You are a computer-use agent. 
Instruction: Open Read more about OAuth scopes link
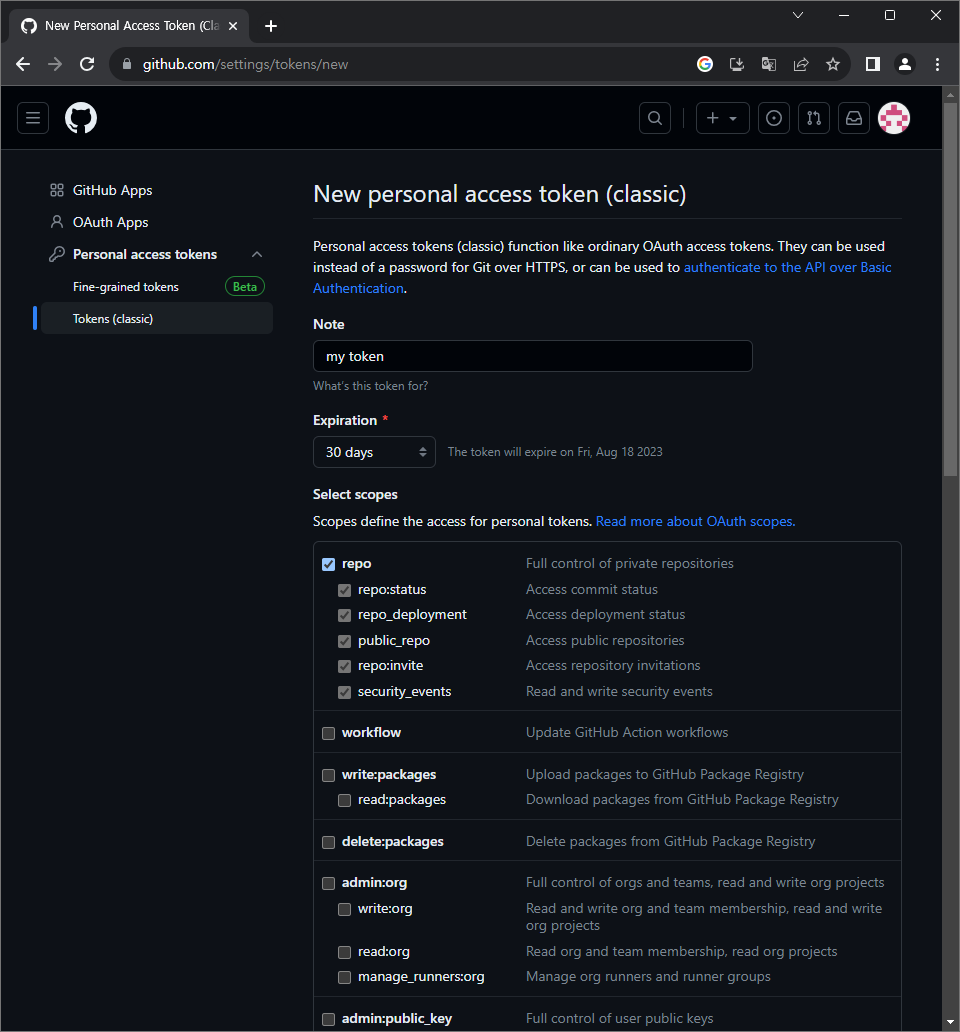pos(695,521)
